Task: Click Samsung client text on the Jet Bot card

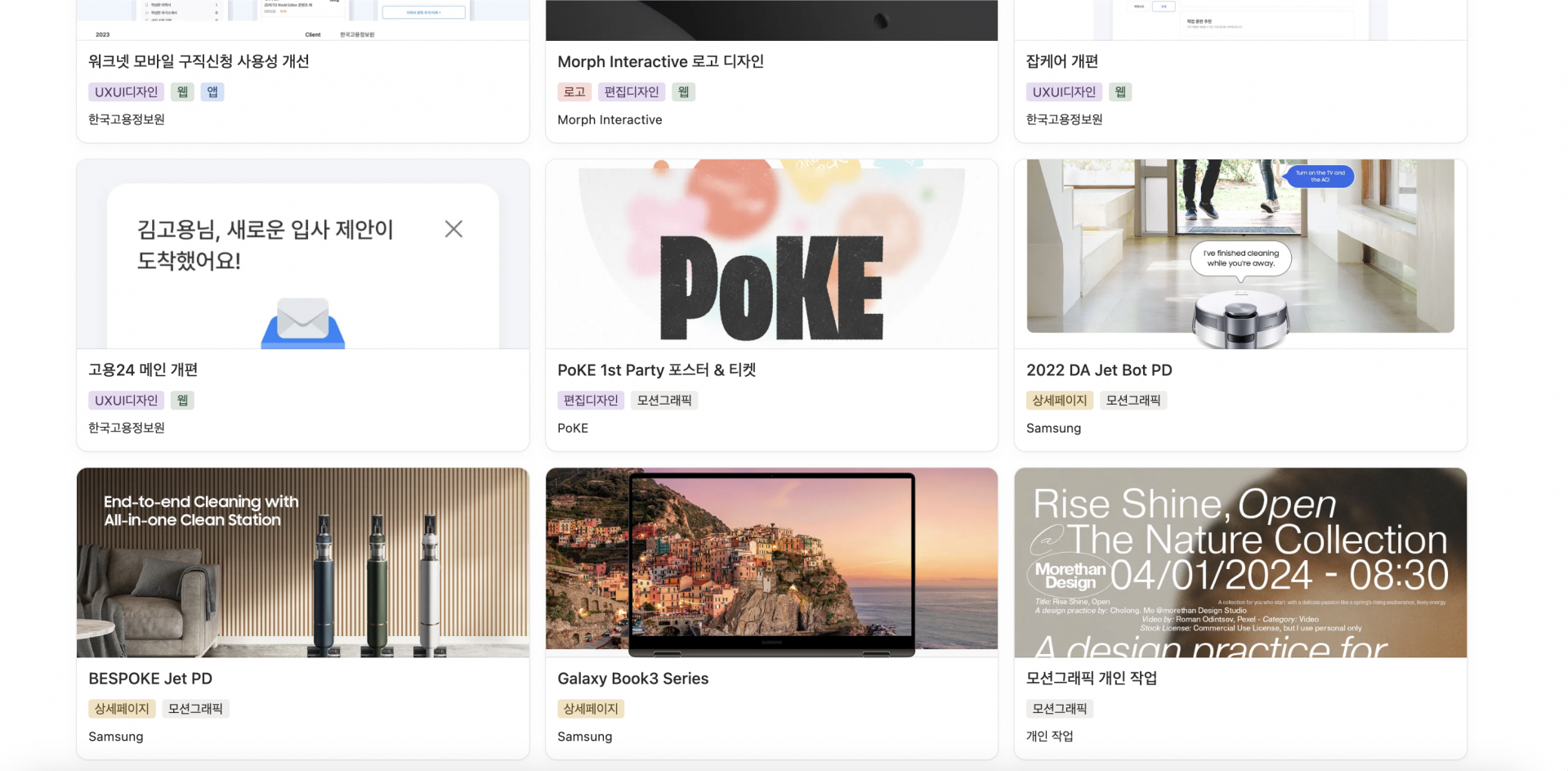Action: point(1054,428)
